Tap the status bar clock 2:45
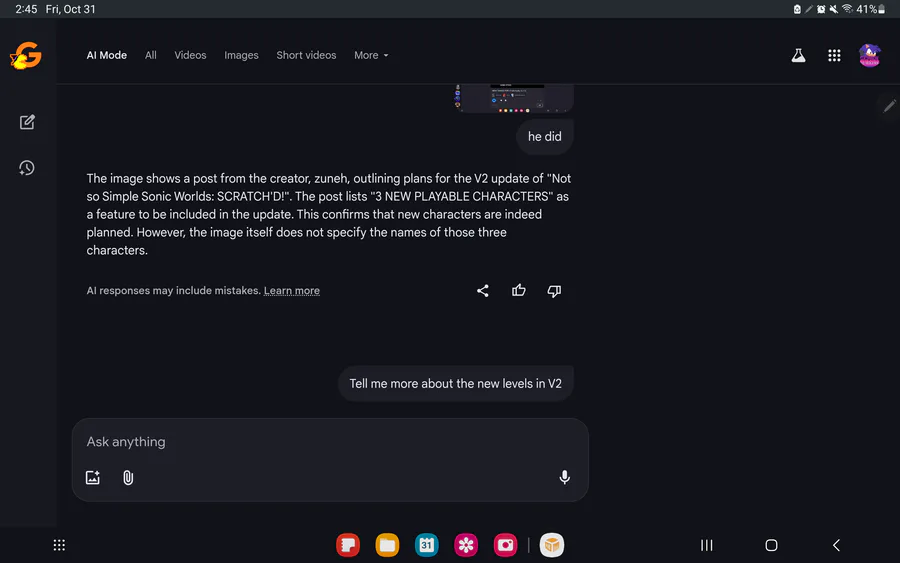Screen dimensions: 900x563 pyautogui.click(x=26, y=9)
